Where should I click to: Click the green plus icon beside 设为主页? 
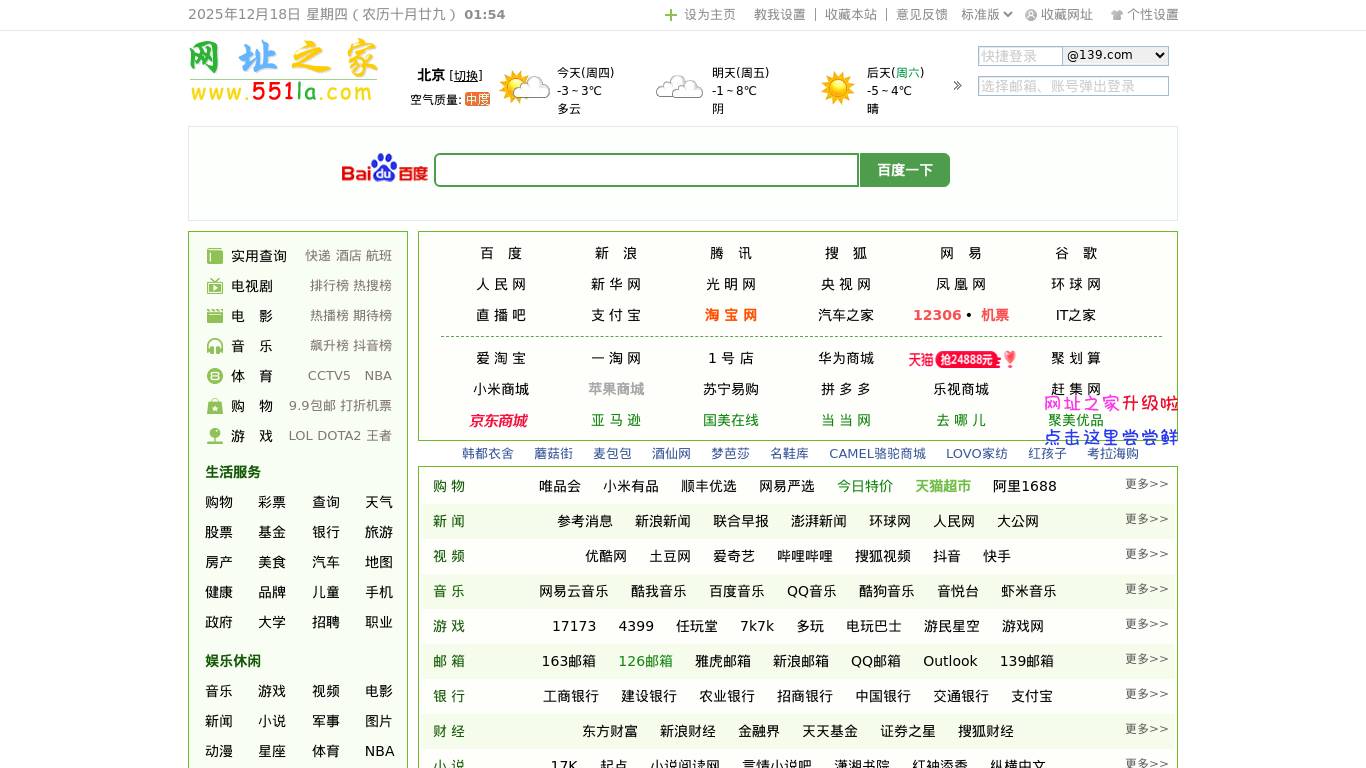(671, 15)
